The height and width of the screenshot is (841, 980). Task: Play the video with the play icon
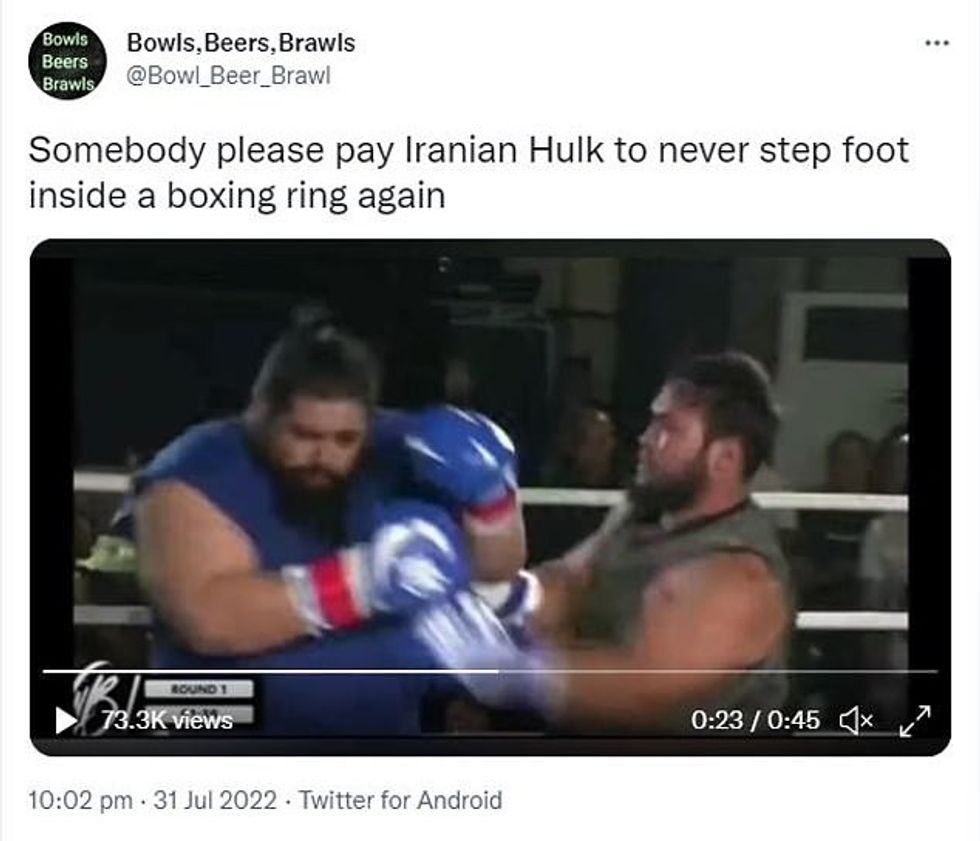(x=66, y=720)
